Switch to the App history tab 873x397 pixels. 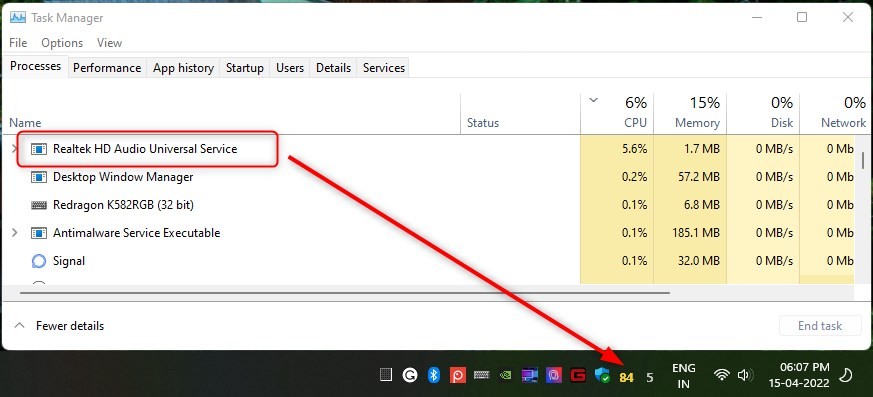pos(183,68)
